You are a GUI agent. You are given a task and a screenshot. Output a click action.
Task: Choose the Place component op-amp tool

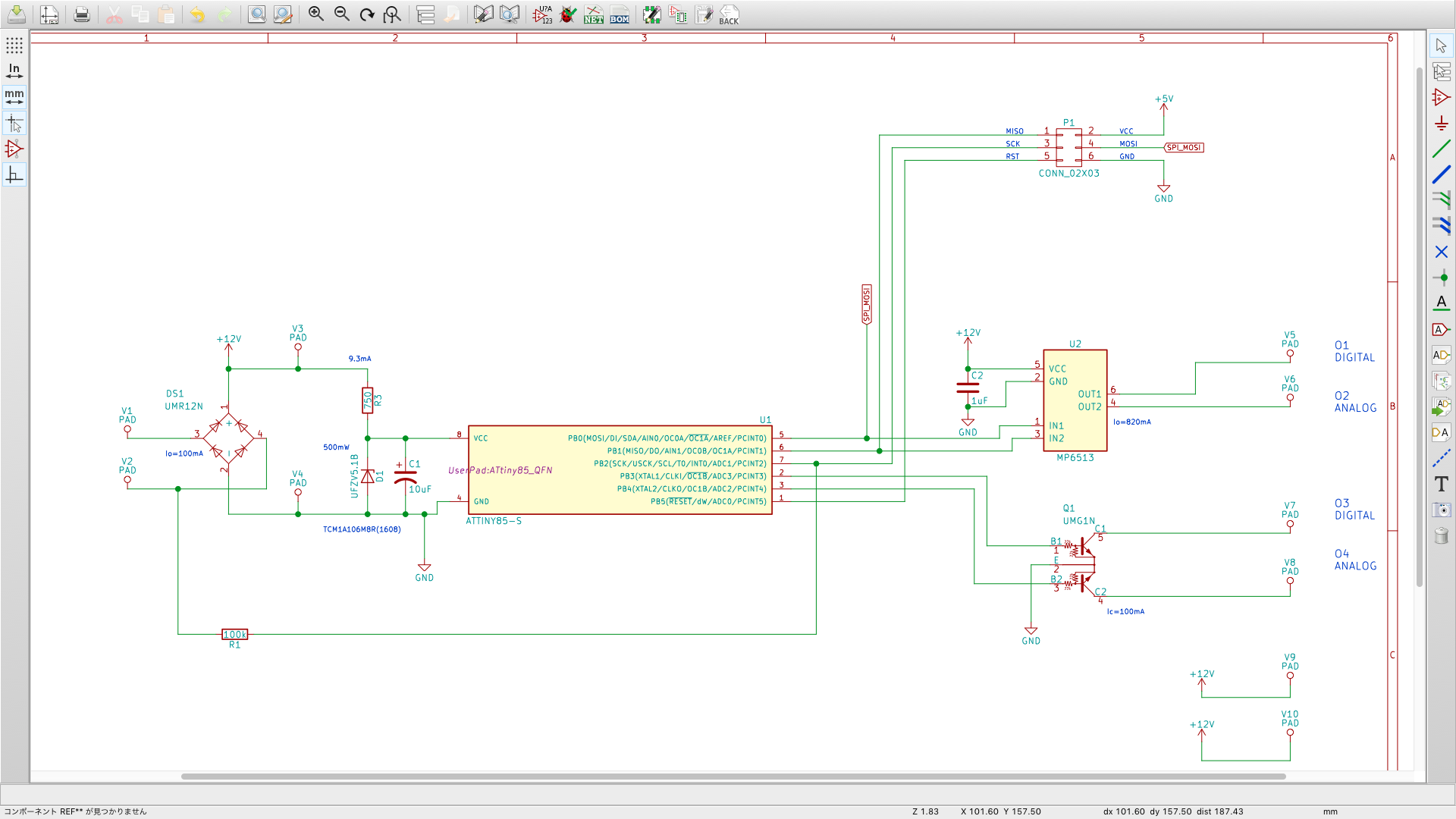click(1441, 97)
